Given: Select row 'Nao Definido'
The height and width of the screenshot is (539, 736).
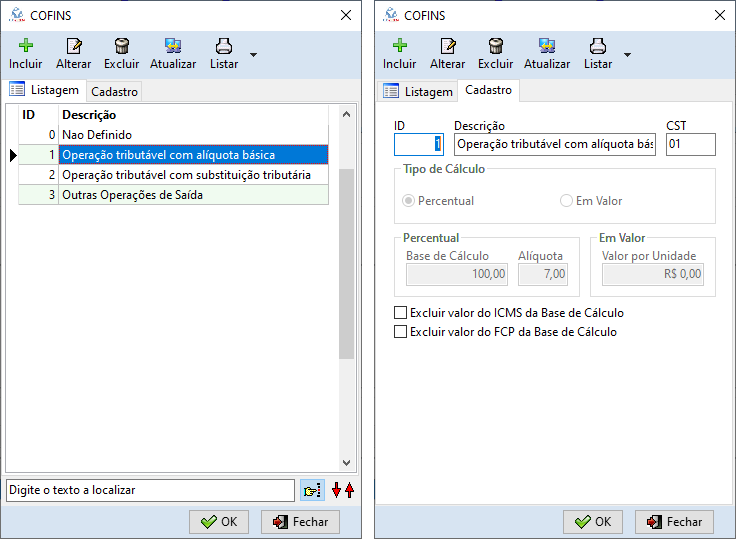Looking at the screenshot, I should pos(174,135).
